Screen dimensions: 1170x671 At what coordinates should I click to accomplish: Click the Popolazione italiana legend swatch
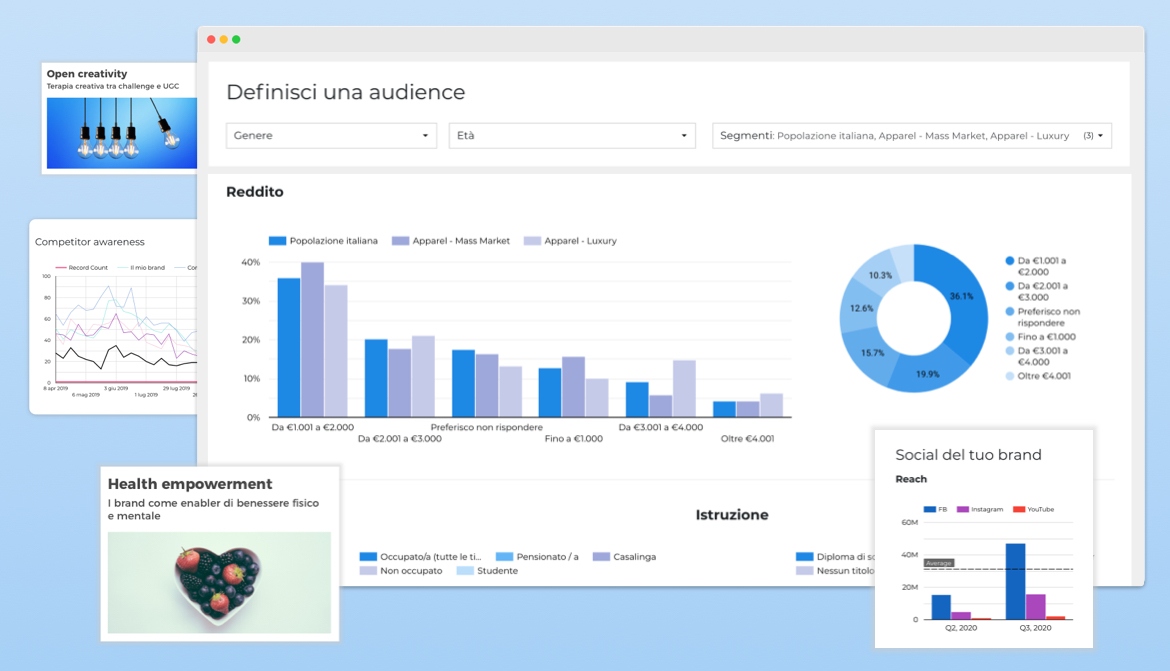coord(278,241)
